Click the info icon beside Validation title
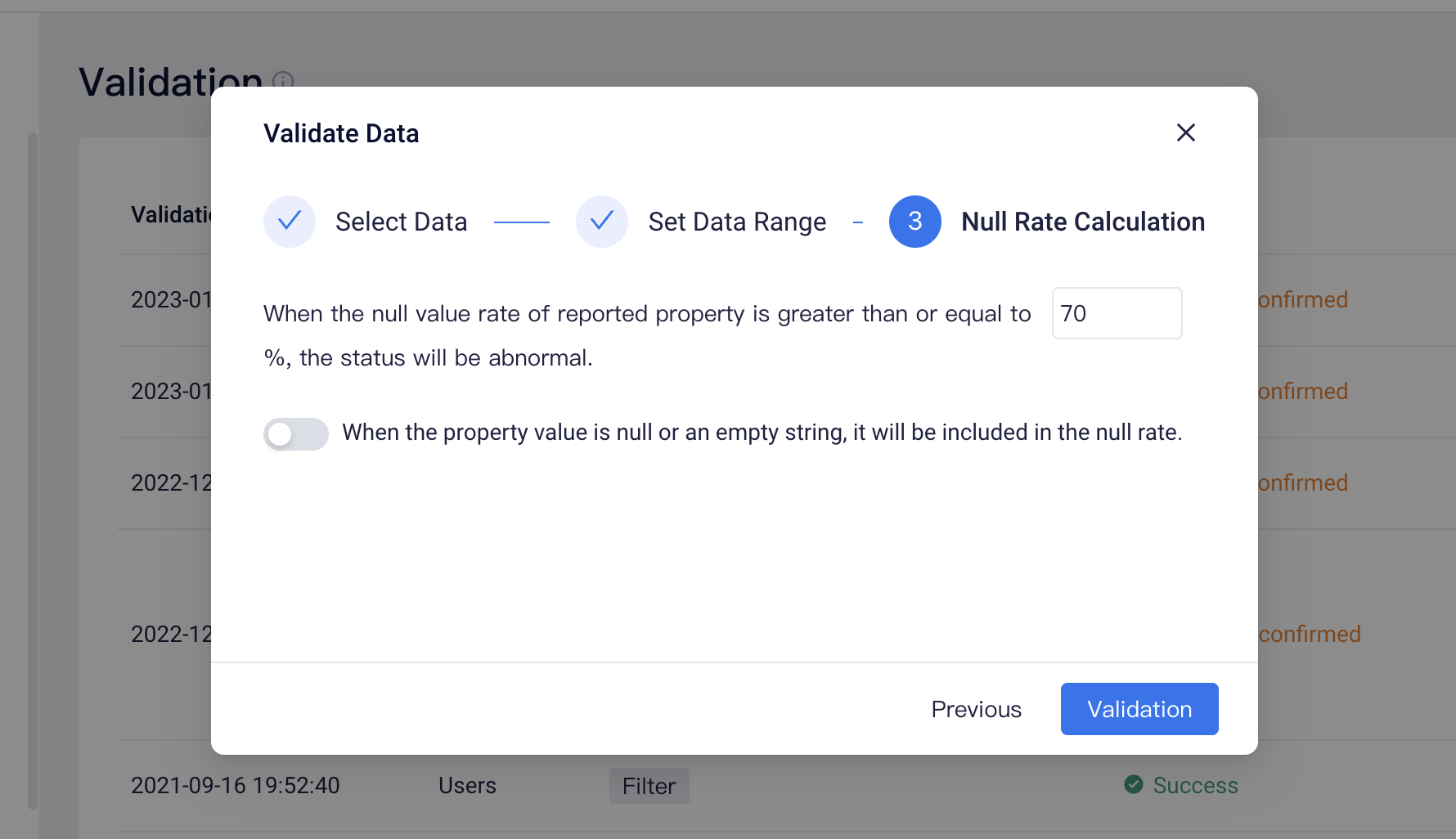This screenshot has width=1456, height=839. (x=283, y=82)
